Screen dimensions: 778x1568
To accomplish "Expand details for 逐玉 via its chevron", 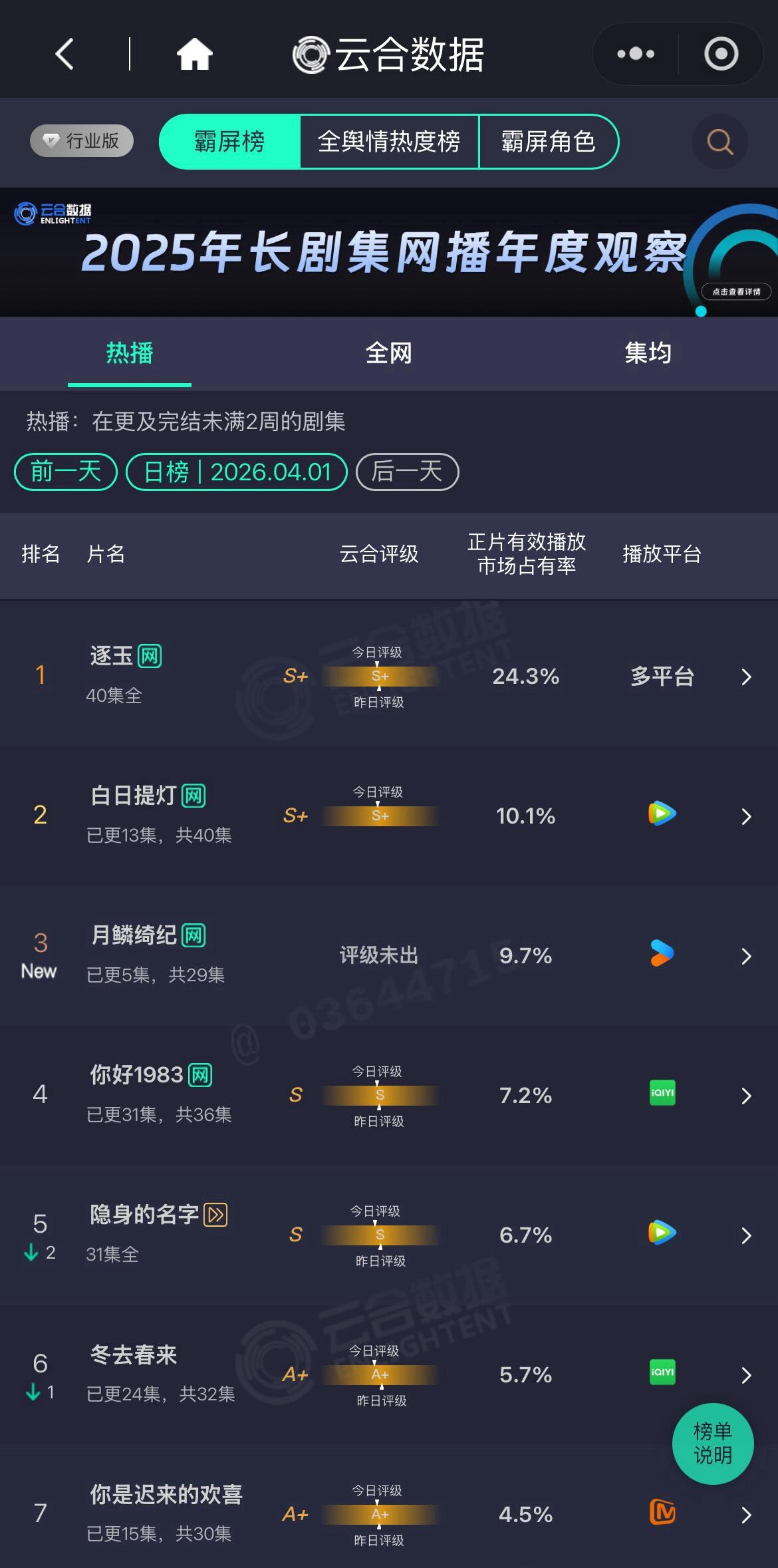I will pos(746,676).
